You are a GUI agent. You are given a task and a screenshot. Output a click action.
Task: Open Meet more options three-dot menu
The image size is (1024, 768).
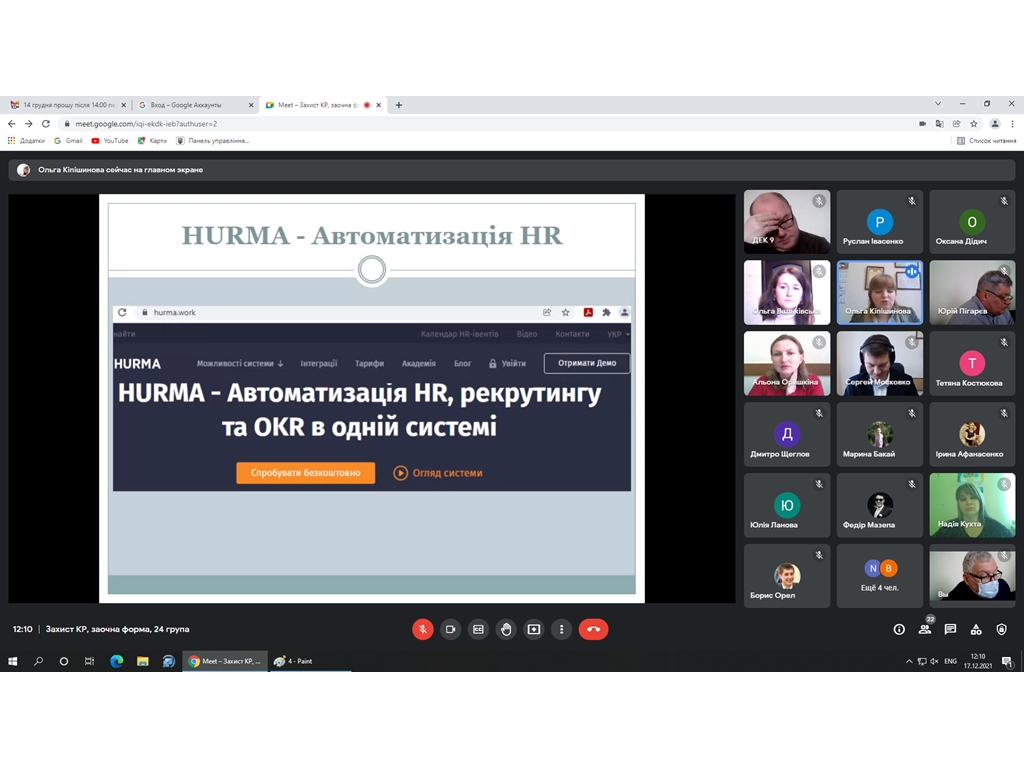(x=562, y=629)
